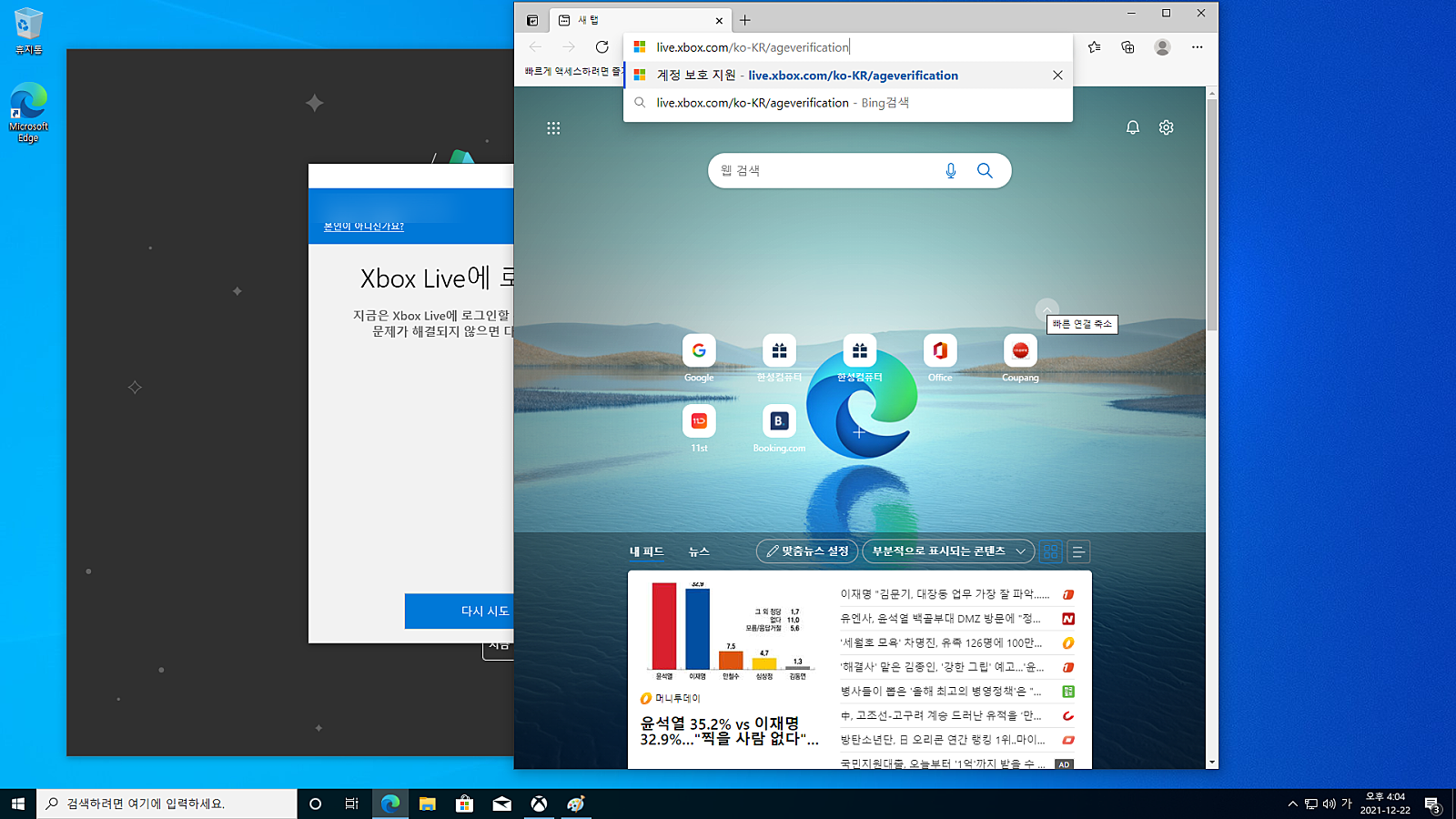Viewport: 1456px width, 819px height.
Task: Refresh the page in Edge
Action: (602, 47)
